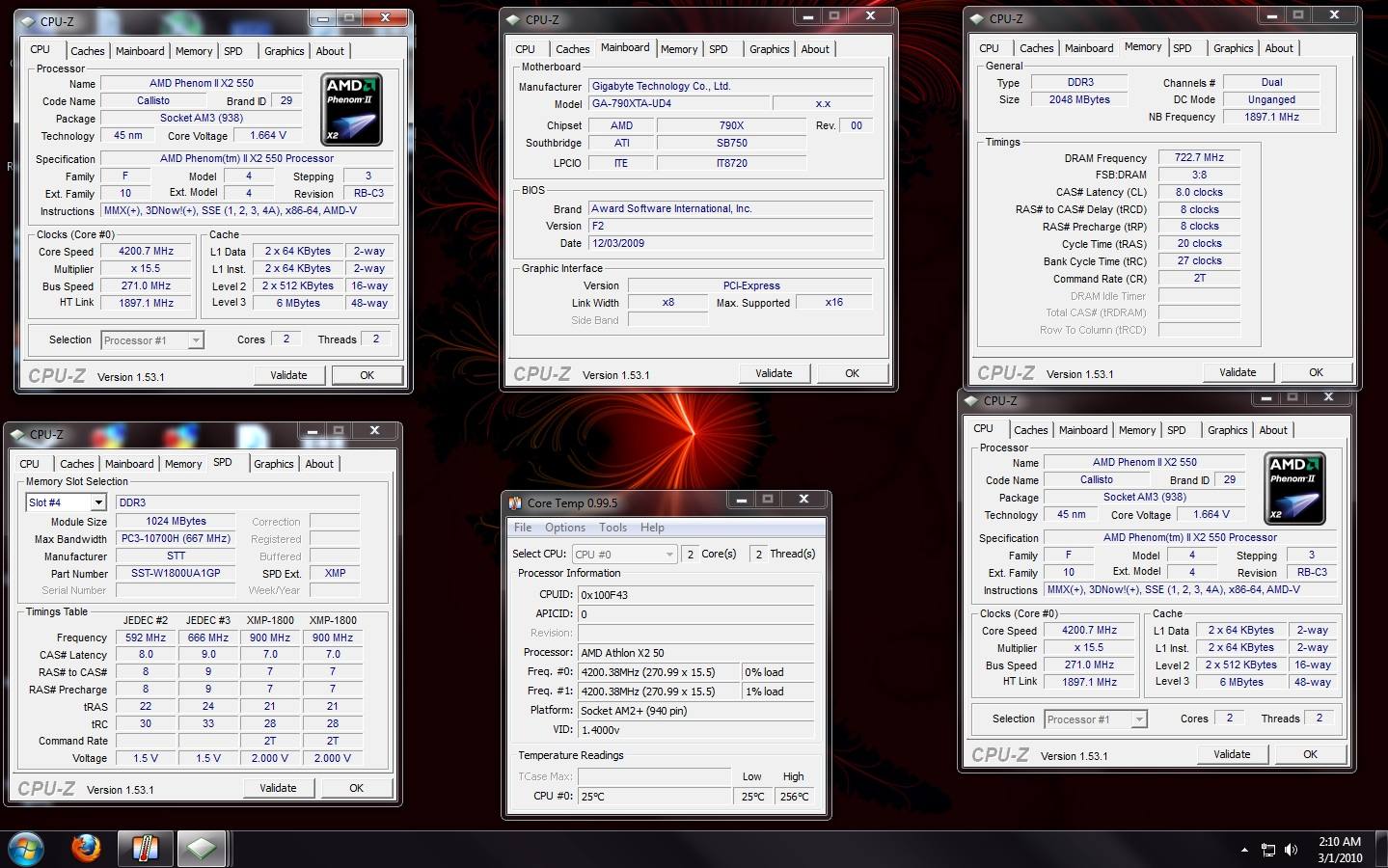Click the CPU-Z chip icon in taskbar
This screenshot has height=868, width=1388.
[x=202, y=849]
